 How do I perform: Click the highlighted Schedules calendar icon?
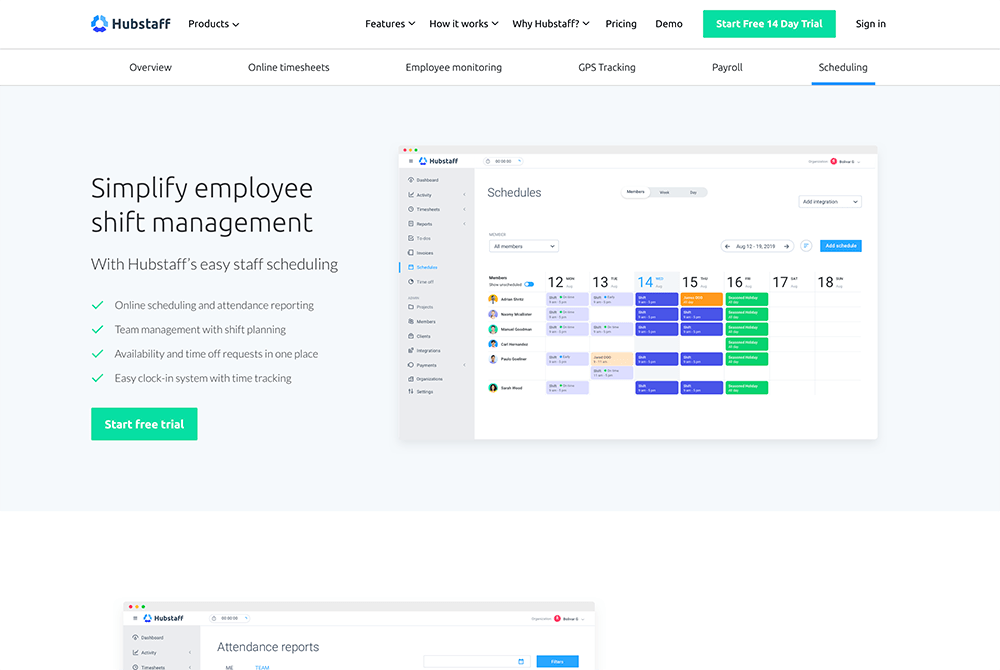[x=411, y=267]
